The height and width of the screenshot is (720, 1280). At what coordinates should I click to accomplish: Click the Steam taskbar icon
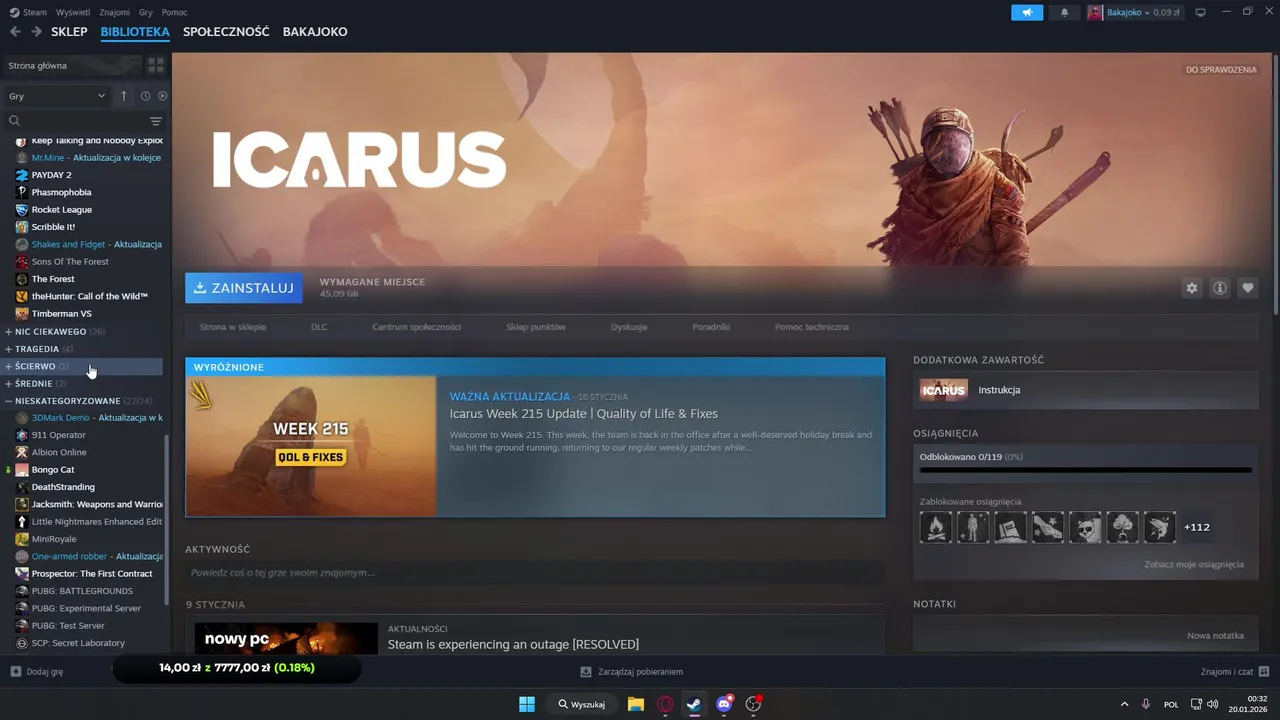pos(694,704)
